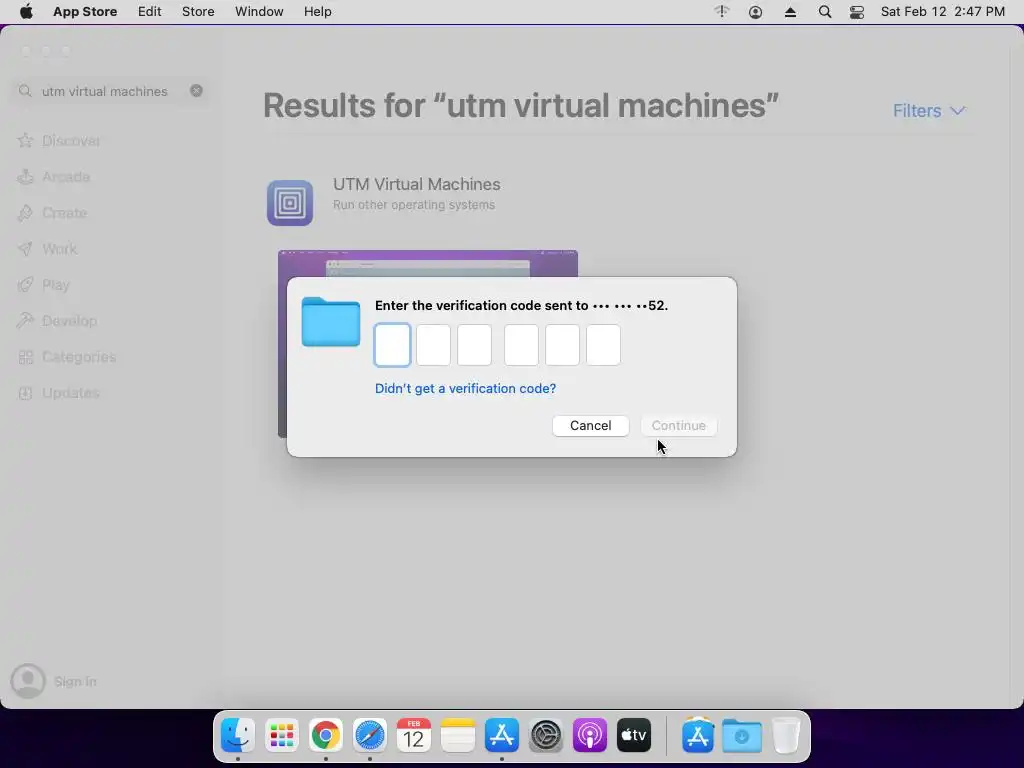1024x768 pixels.
Task: Click Didn't get a verification code link
Action: pos(466,388)
